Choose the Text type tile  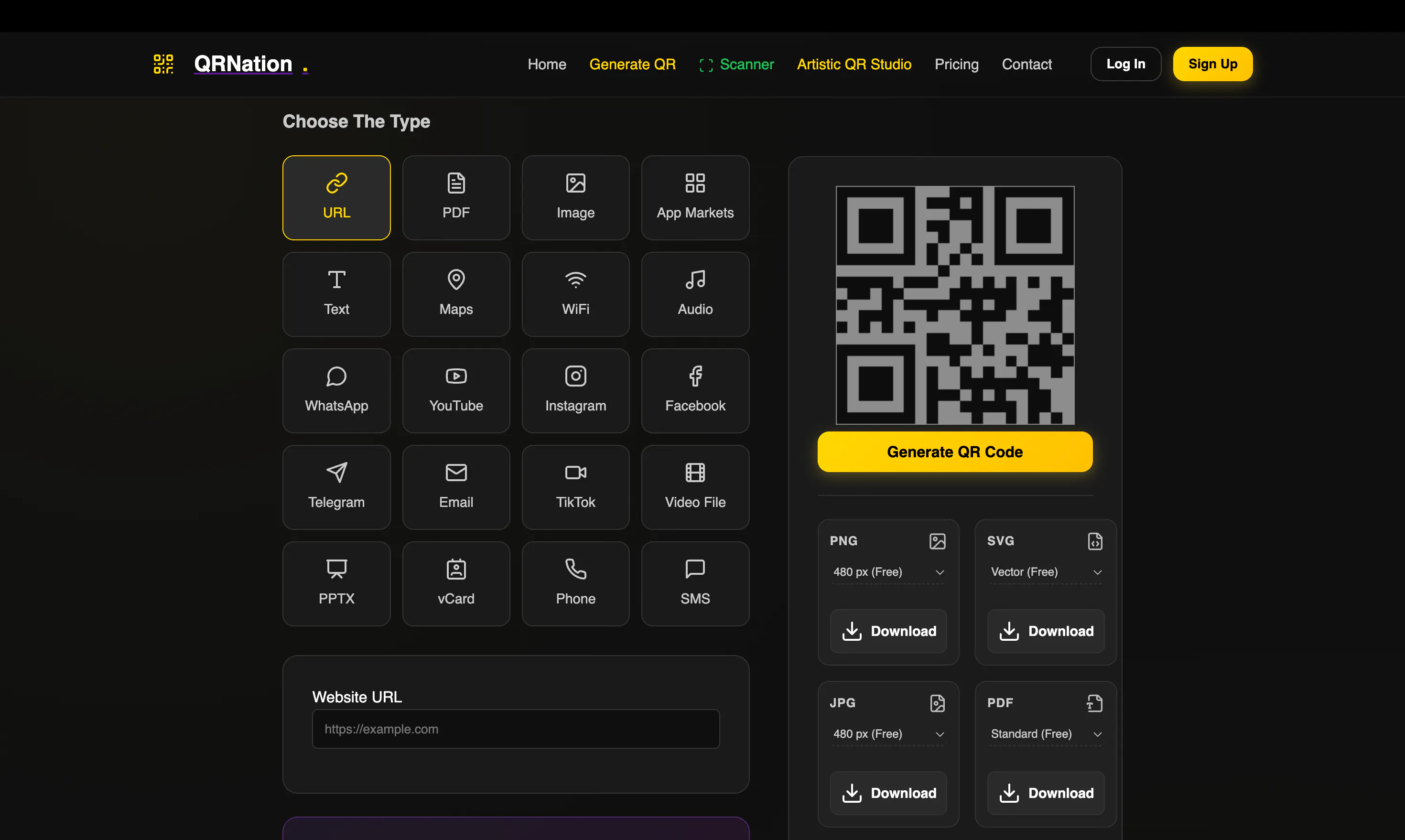coord(336,294)
